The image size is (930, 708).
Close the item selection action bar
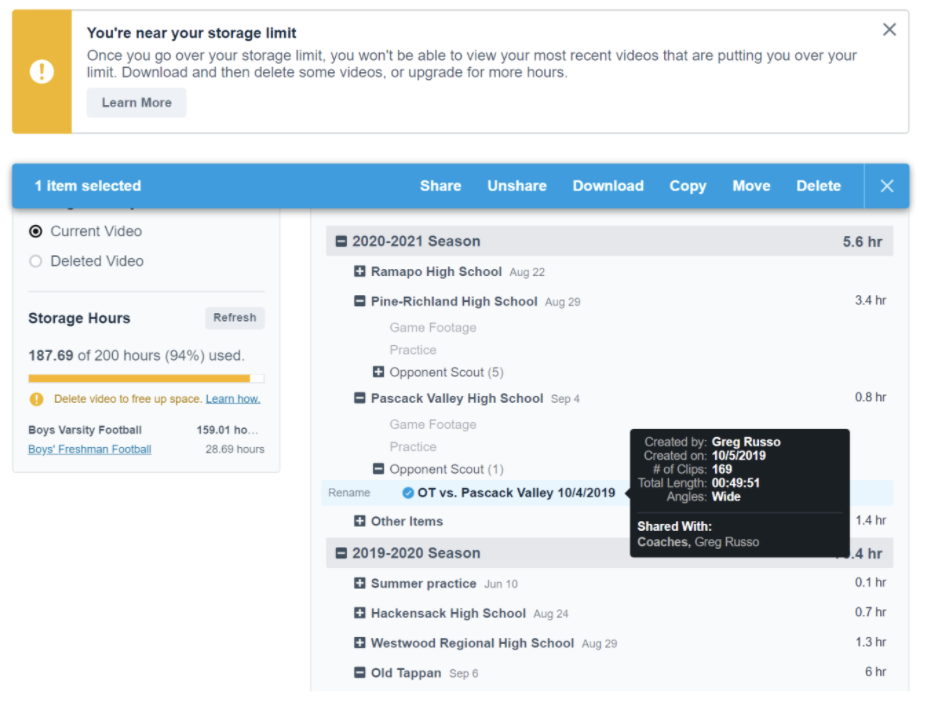pos(886,186)
